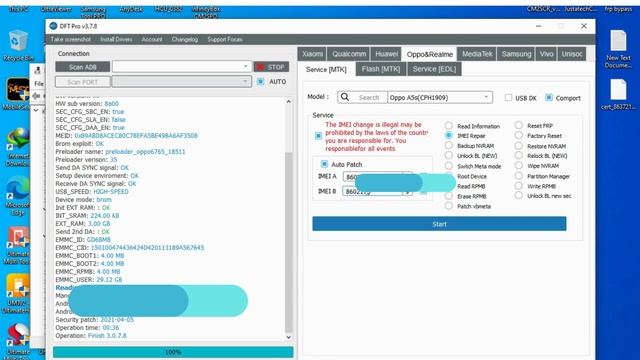
Task: Switch to the Flash [MTK] sub-tab
Action: (381, 69)
